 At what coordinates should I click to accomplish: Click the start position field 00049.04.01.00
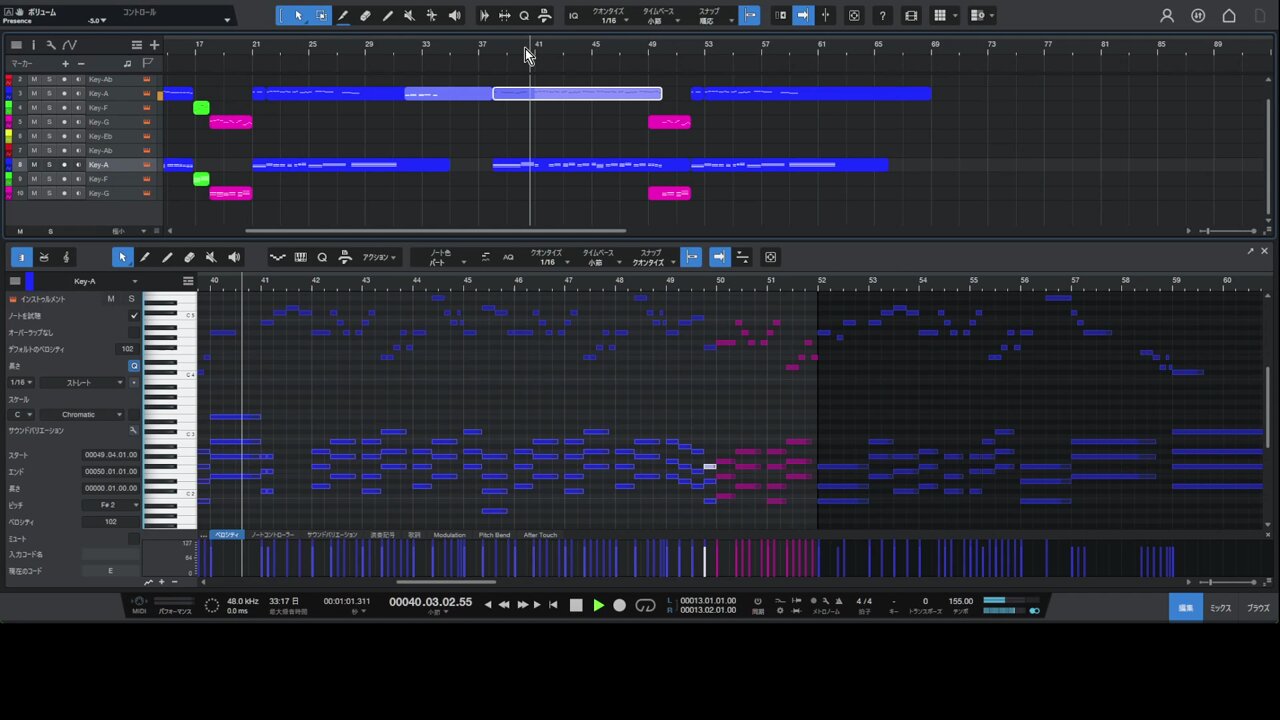point(111,455)
